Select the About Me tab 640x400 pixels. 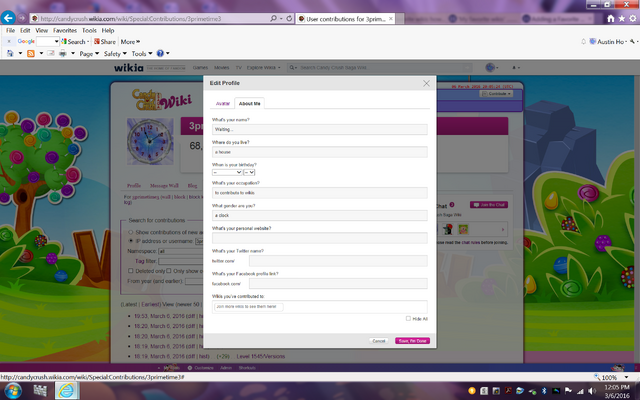point(249,104)
